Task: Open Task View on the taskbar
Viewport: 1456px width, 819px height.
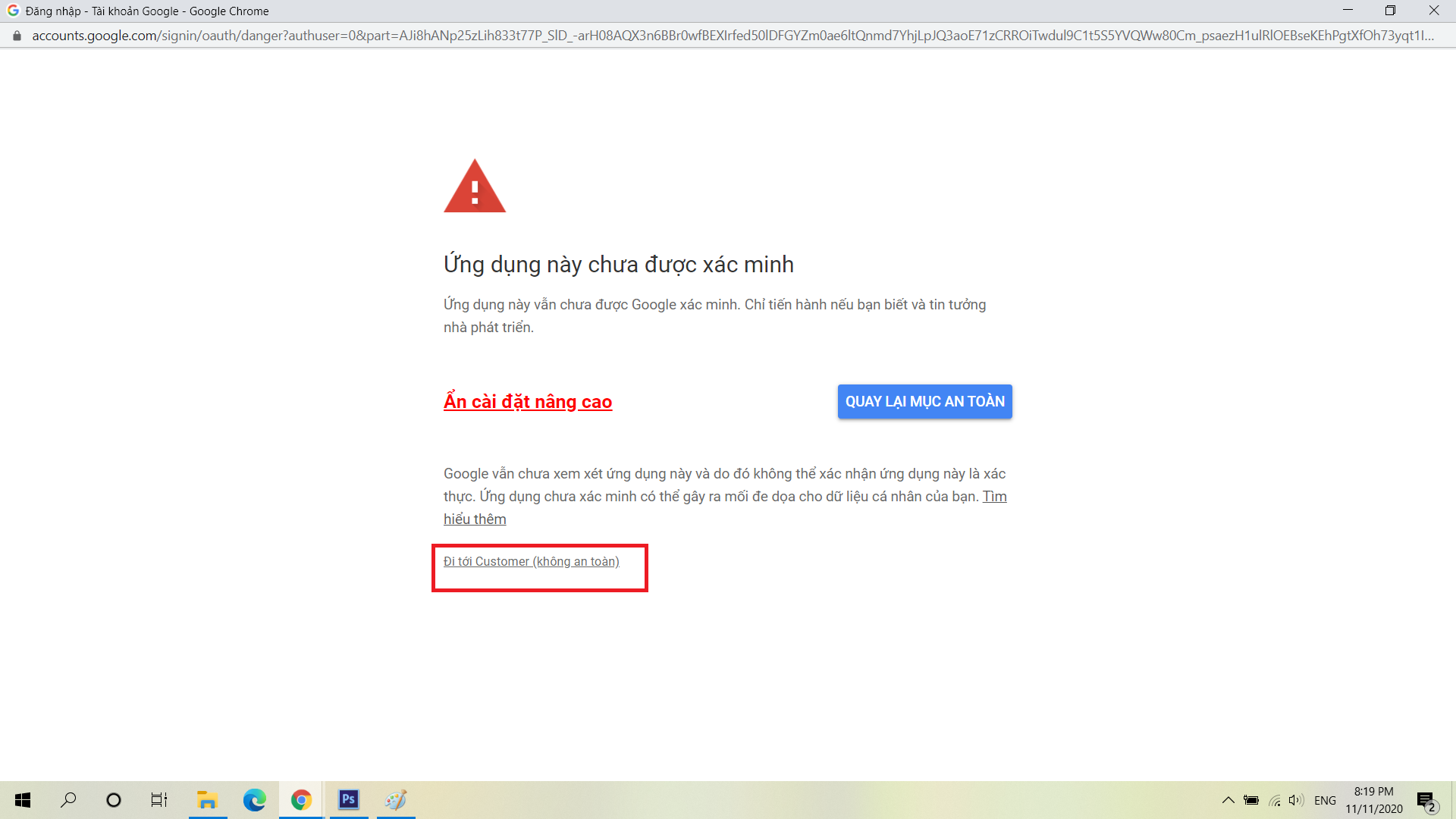Action: [158, 800]
